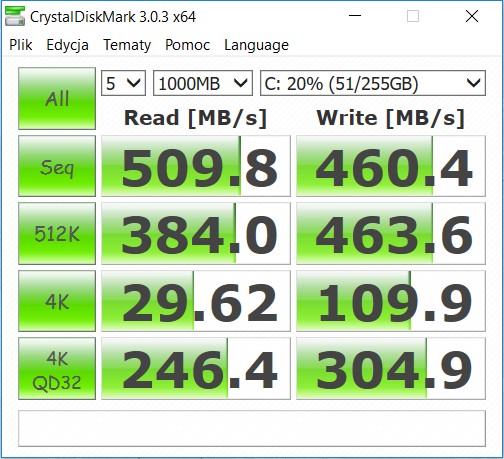Viewport: 504px width, 459px height.
Task: Click the CrystalDiskMark app icon in title bar
Action: click(15, 16)
